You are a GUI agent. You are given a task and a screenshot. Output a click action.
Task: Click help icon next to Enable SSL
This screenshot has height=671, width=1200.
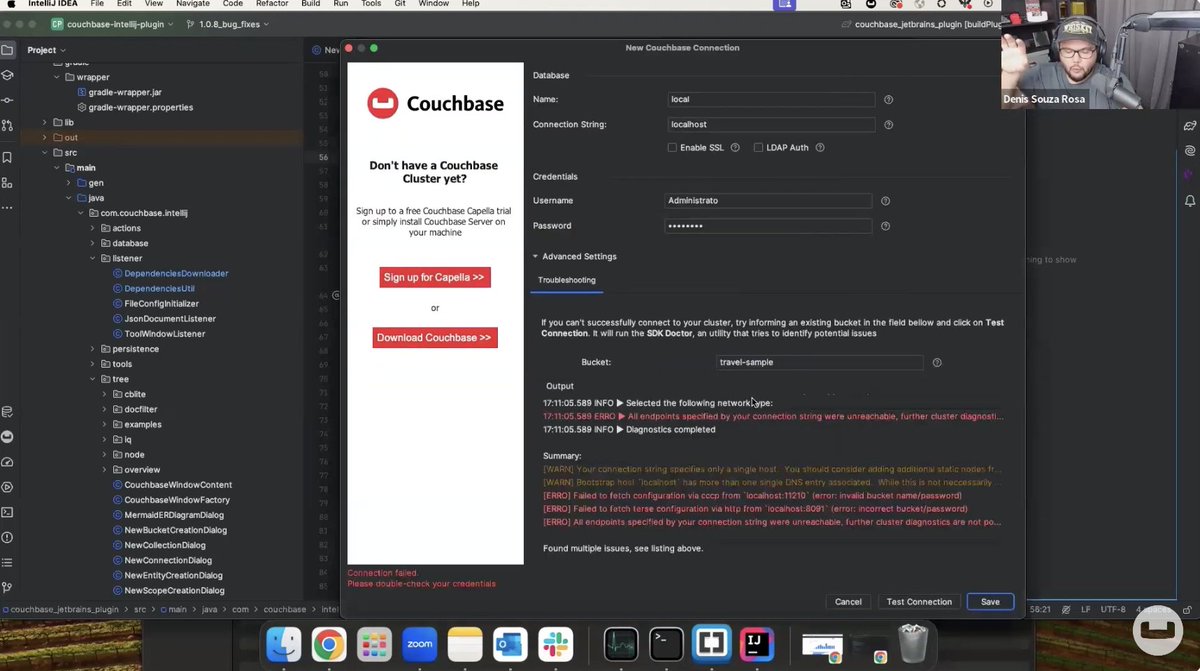[x=735, y=148]
